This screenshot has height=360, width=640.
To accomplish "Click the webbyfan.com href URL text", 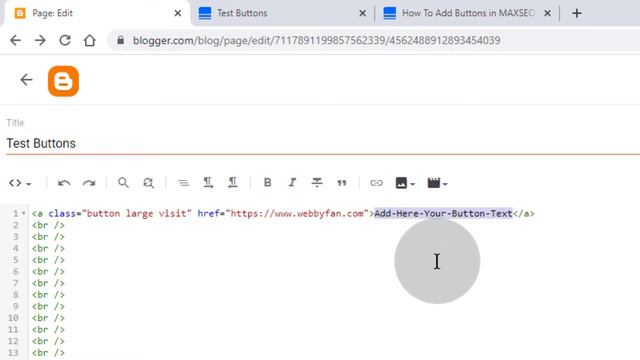I will (297, 213).
